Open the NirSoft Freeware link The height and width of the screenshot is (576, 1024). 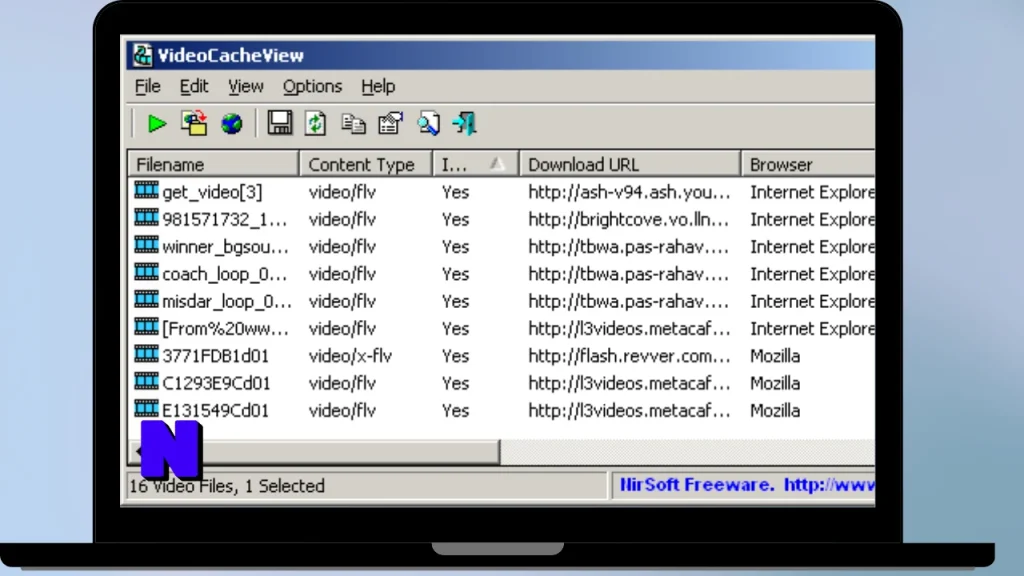(x=746, y=485)
